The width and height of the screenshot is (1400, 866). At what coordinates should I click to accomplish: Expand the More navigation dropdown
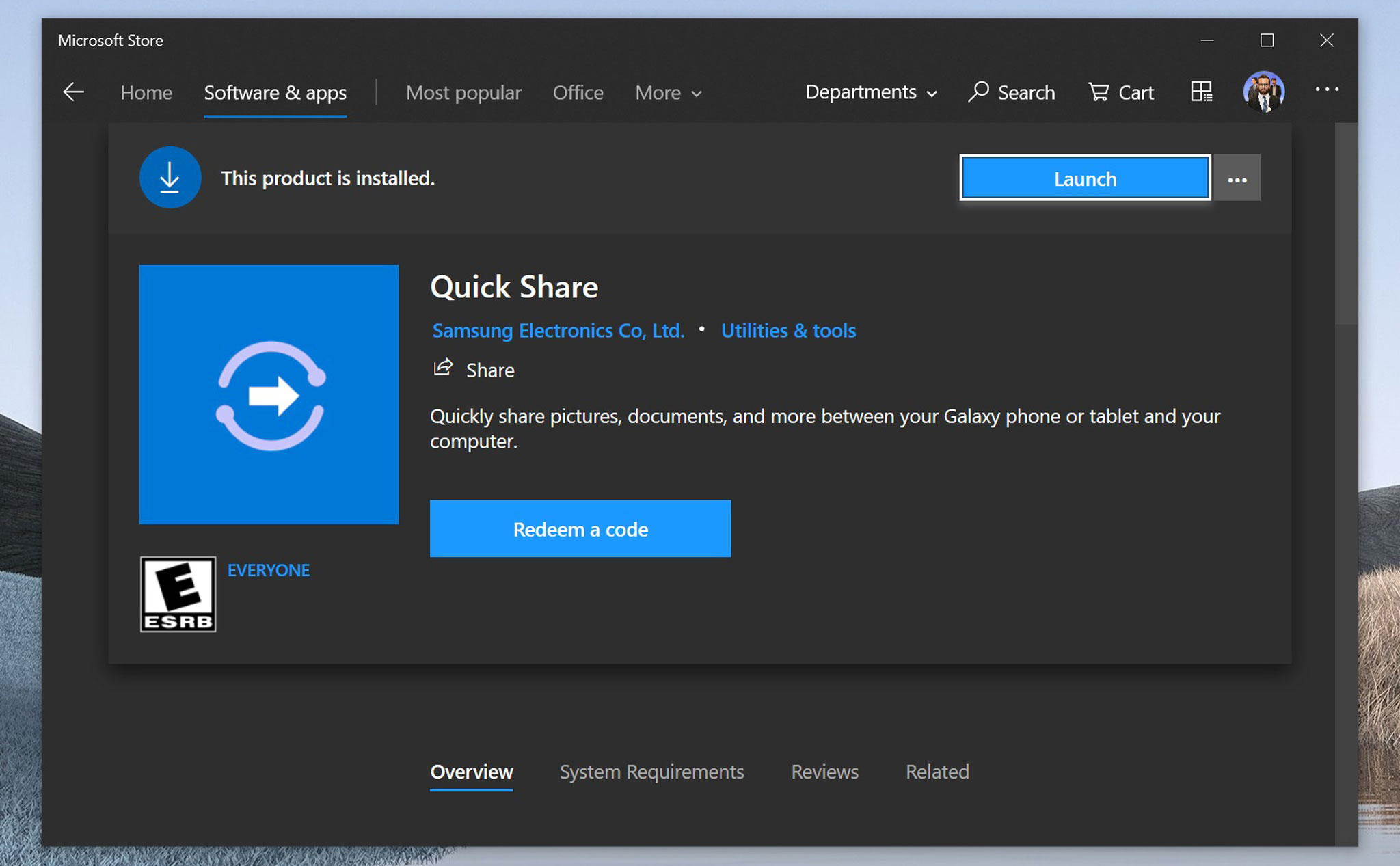tap(667, 92)
